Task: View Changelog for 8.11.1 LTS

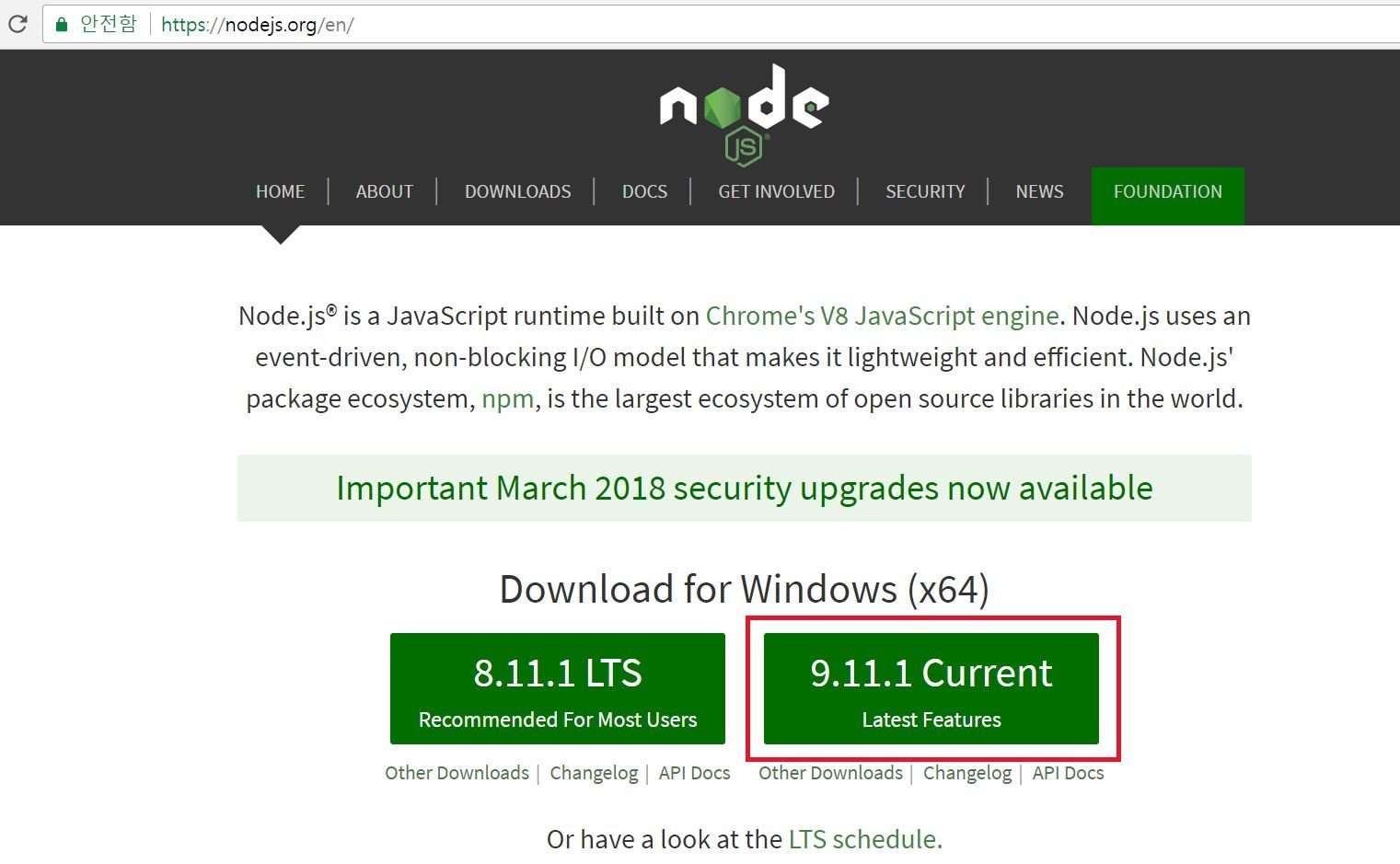Action: click(x=594, y=773)
